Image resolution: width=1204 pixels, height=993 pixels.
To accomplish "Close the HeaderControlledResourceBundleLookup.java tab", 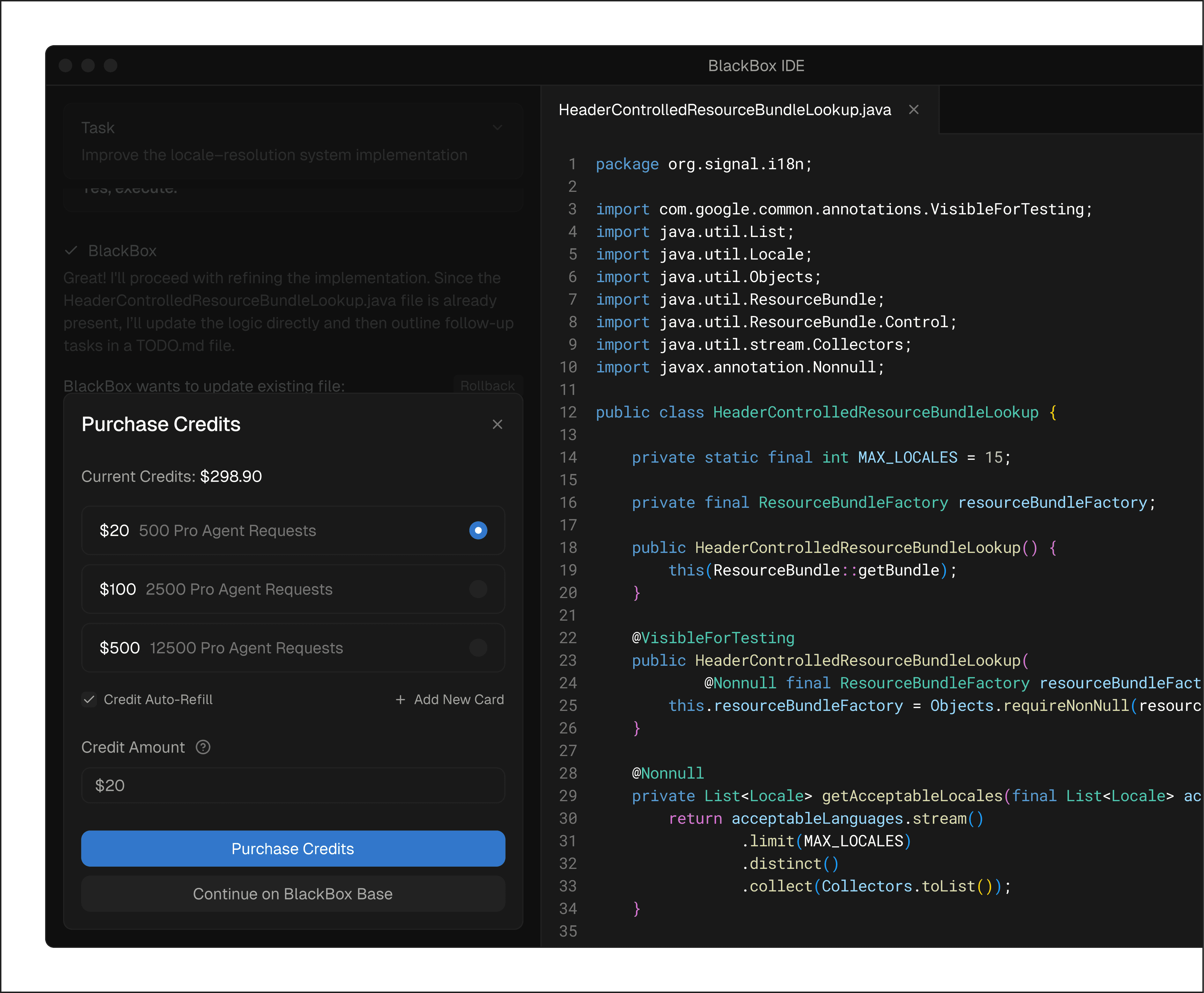I will (x=913, y=110).
